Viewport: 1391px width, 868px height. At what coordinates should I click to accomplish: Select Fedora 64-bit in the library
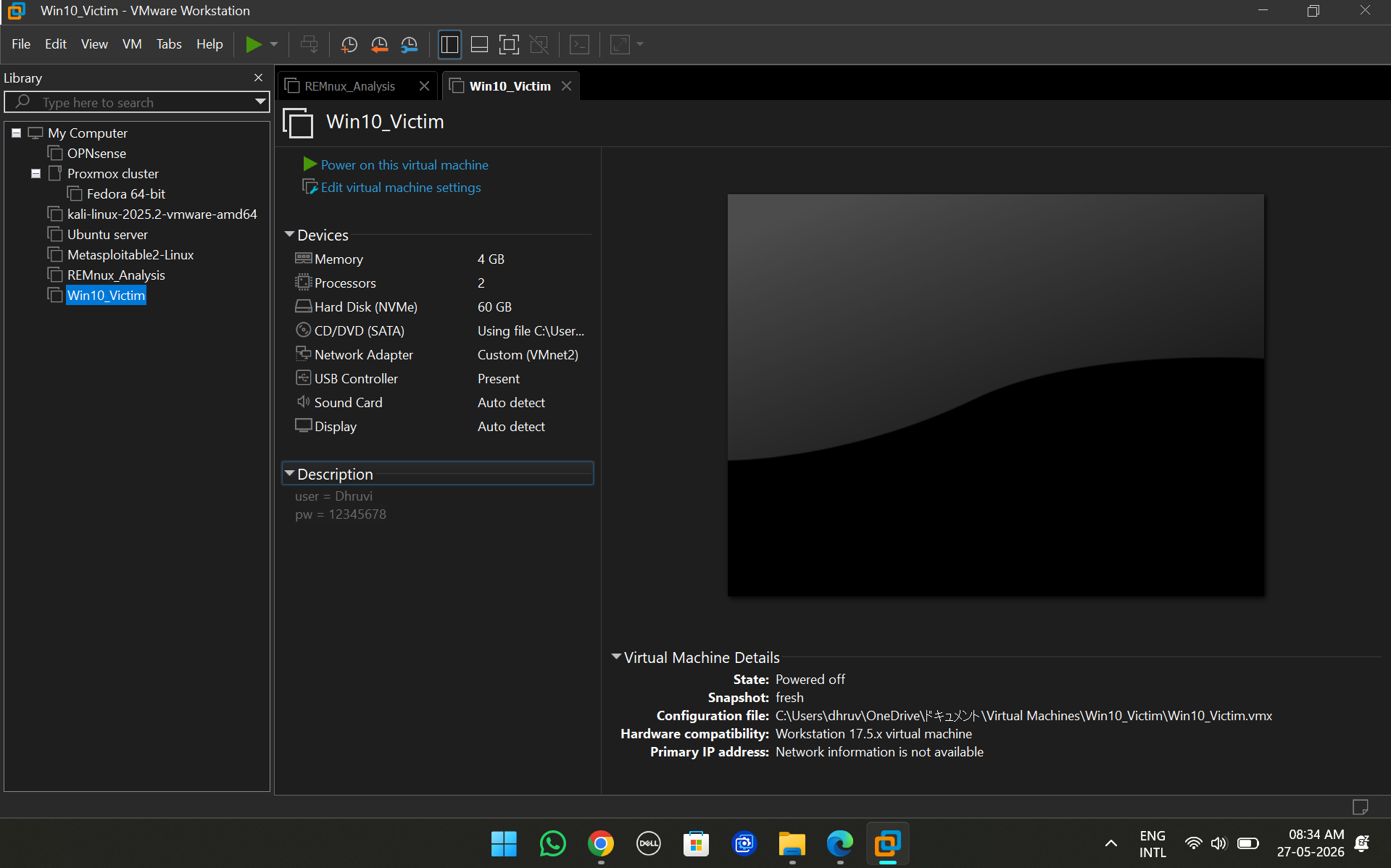point(125,194)
